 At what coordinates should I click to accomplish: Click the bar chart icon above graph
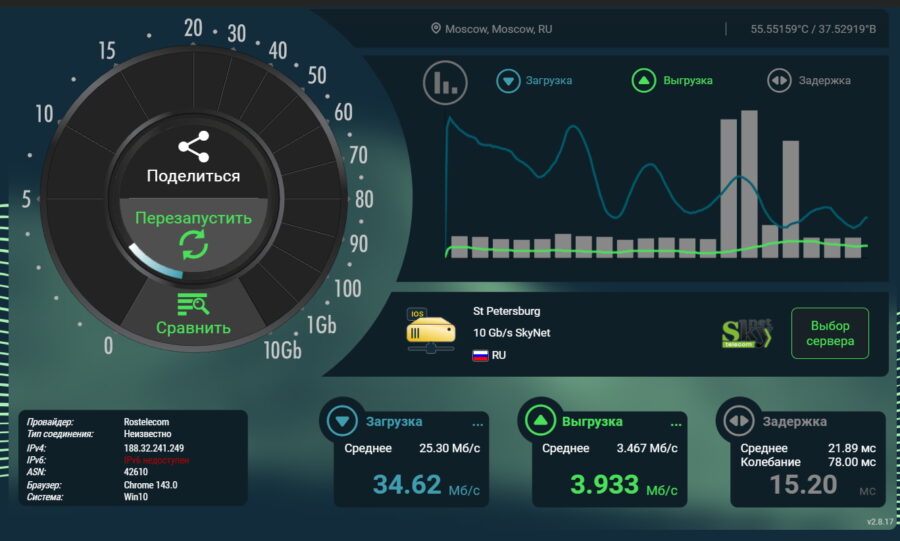[x=445, y=82]
